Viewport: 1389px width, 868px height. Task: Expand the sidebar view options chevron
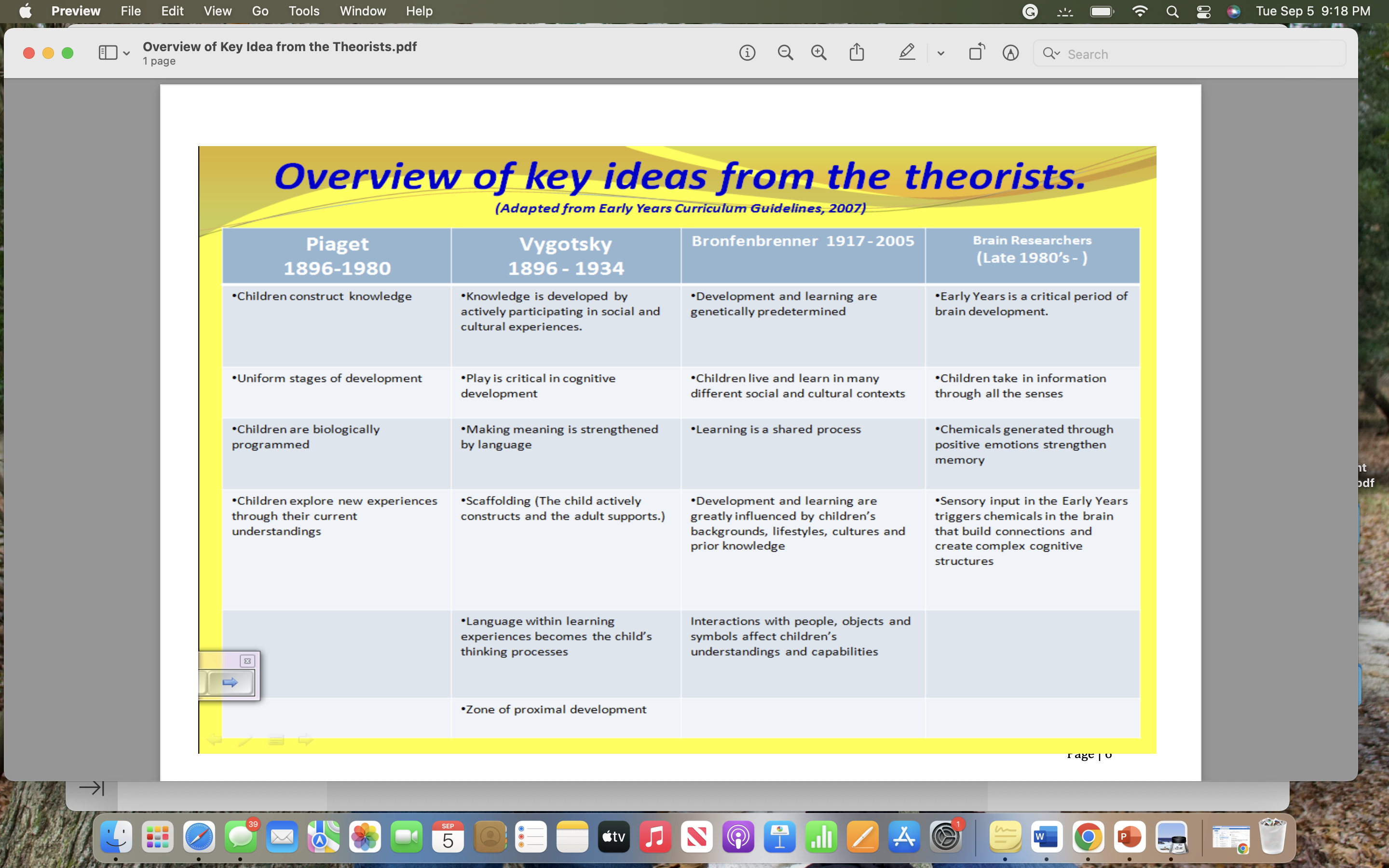click(126, 54)
